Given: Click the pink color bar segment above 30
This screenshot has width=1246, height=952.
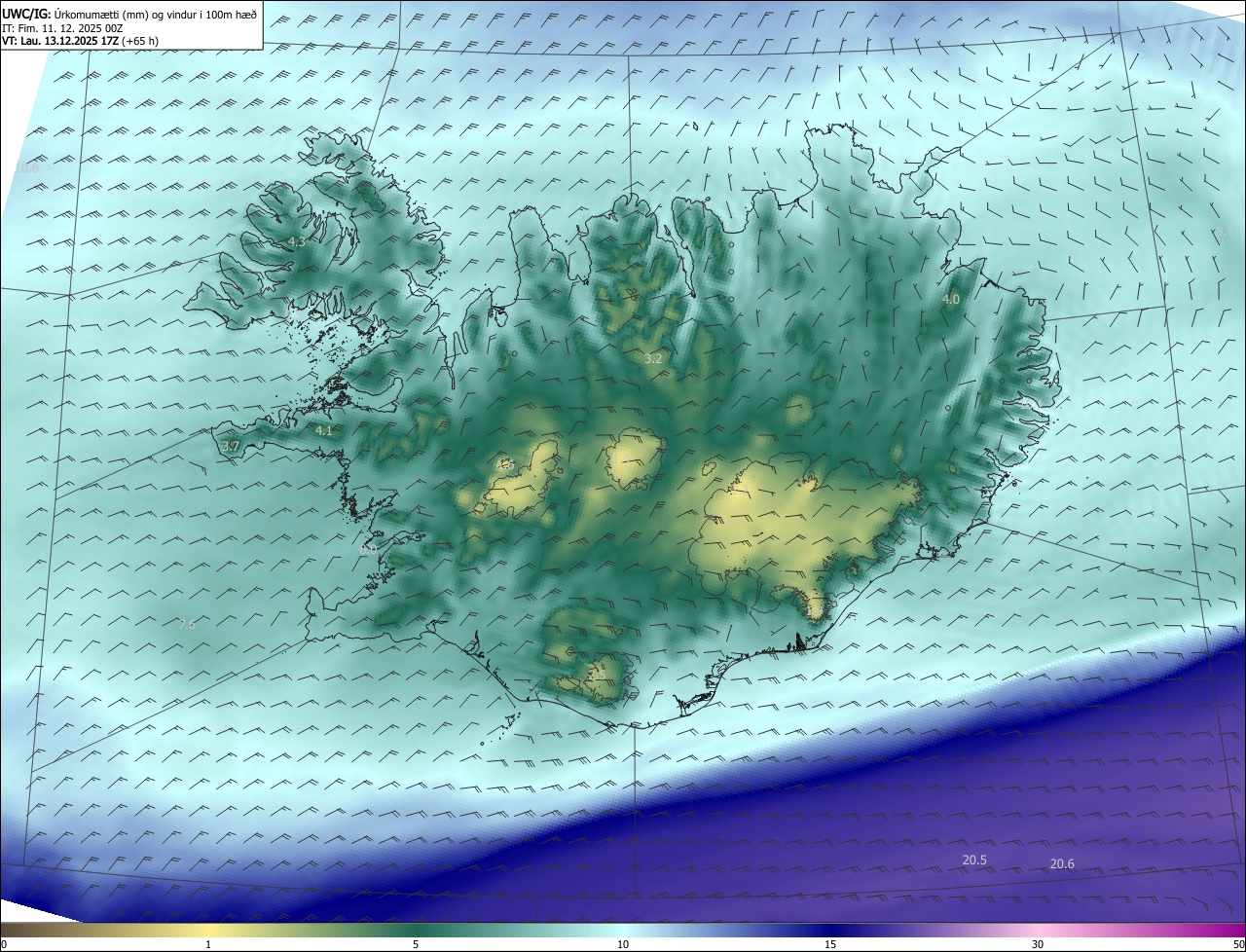Looking at the screenshot, I should coord(1038,930).
